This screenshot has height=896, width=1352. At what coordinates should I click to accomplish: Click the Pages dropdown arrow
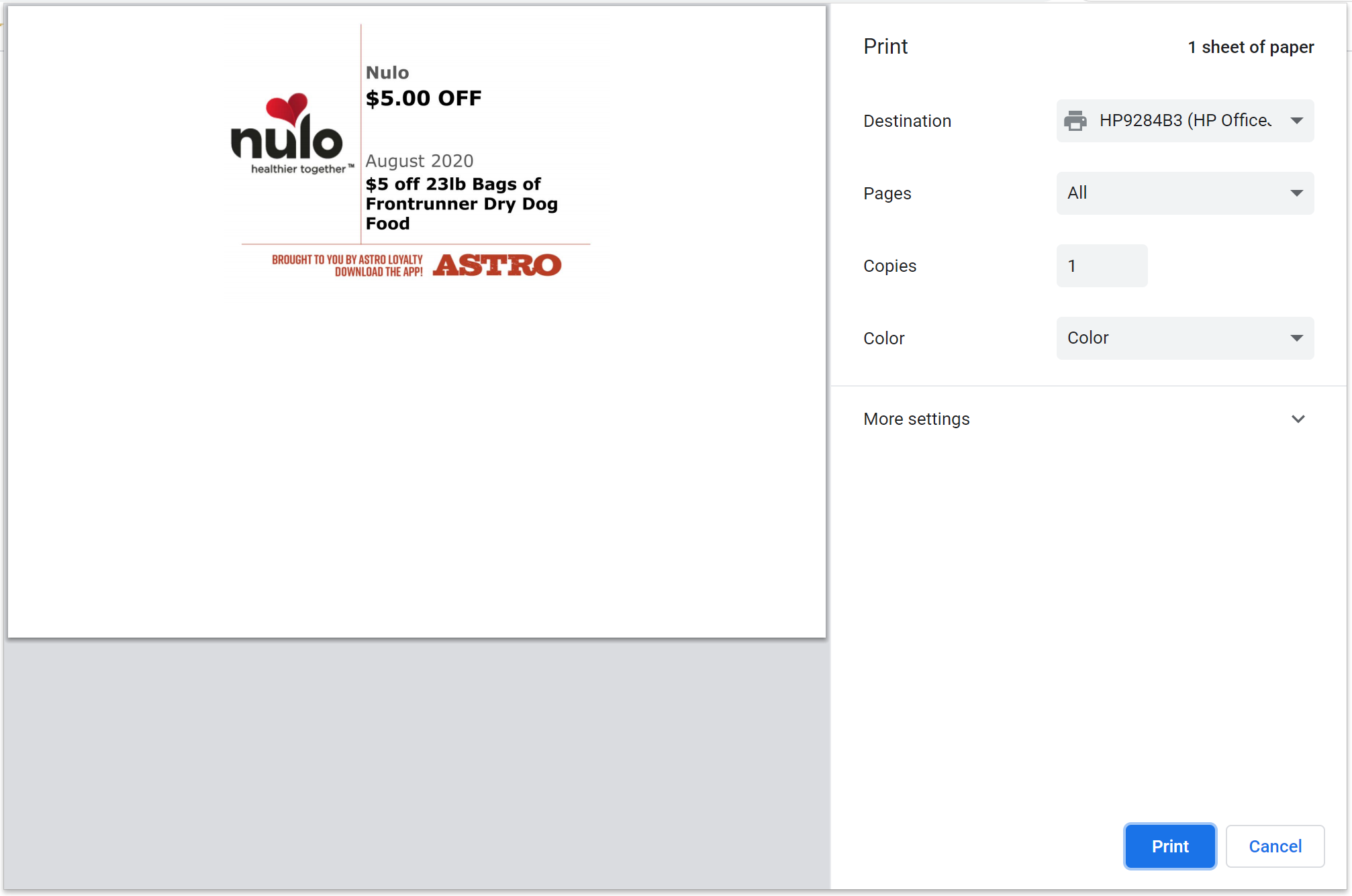[1296, 193]
